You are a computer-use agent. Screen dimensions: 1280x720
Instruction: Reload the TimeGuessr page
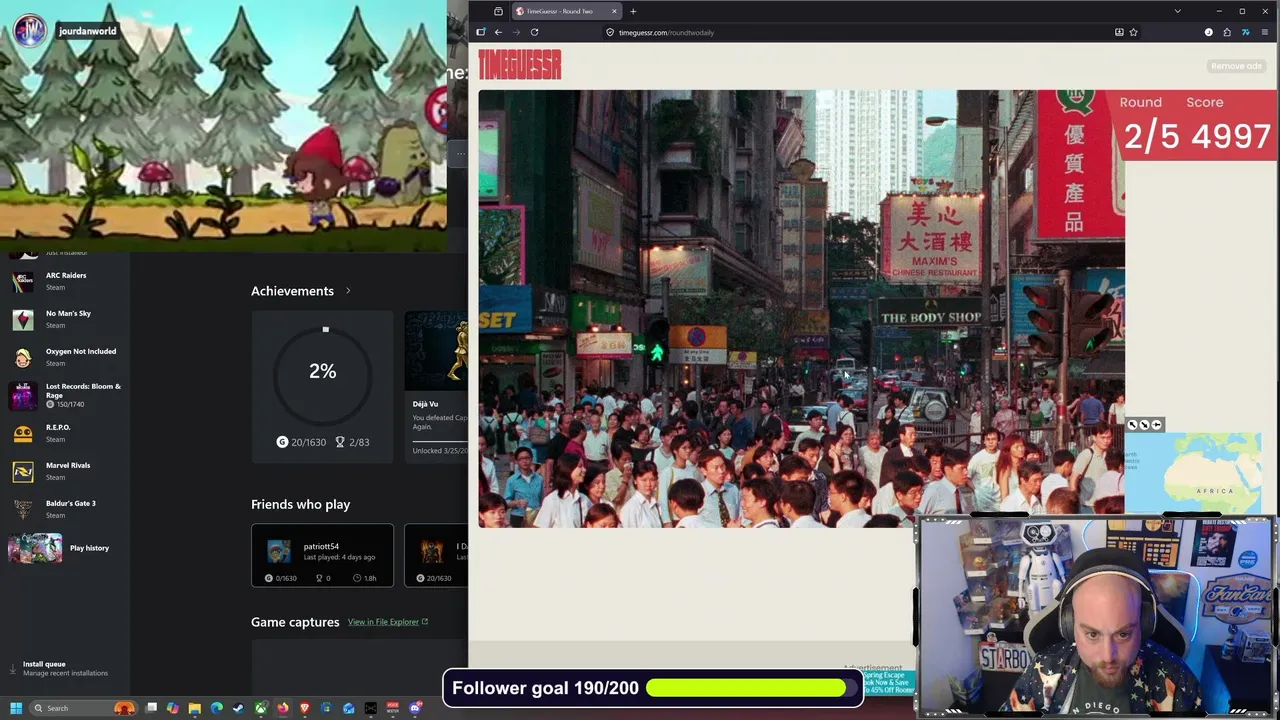tap(534, 32)
